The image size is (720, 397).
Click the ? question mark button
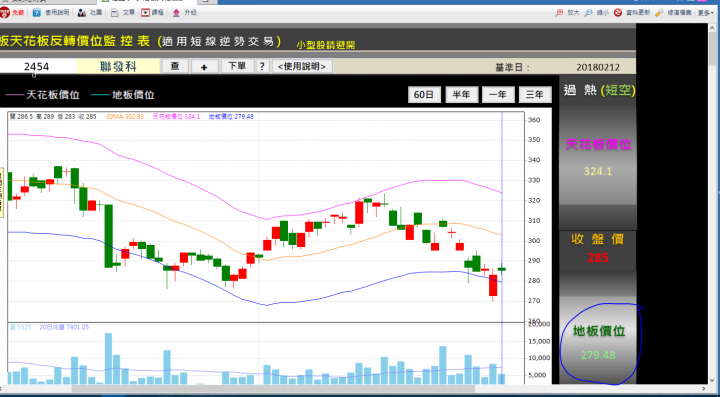pyautogui.click(x=262, y=67)
